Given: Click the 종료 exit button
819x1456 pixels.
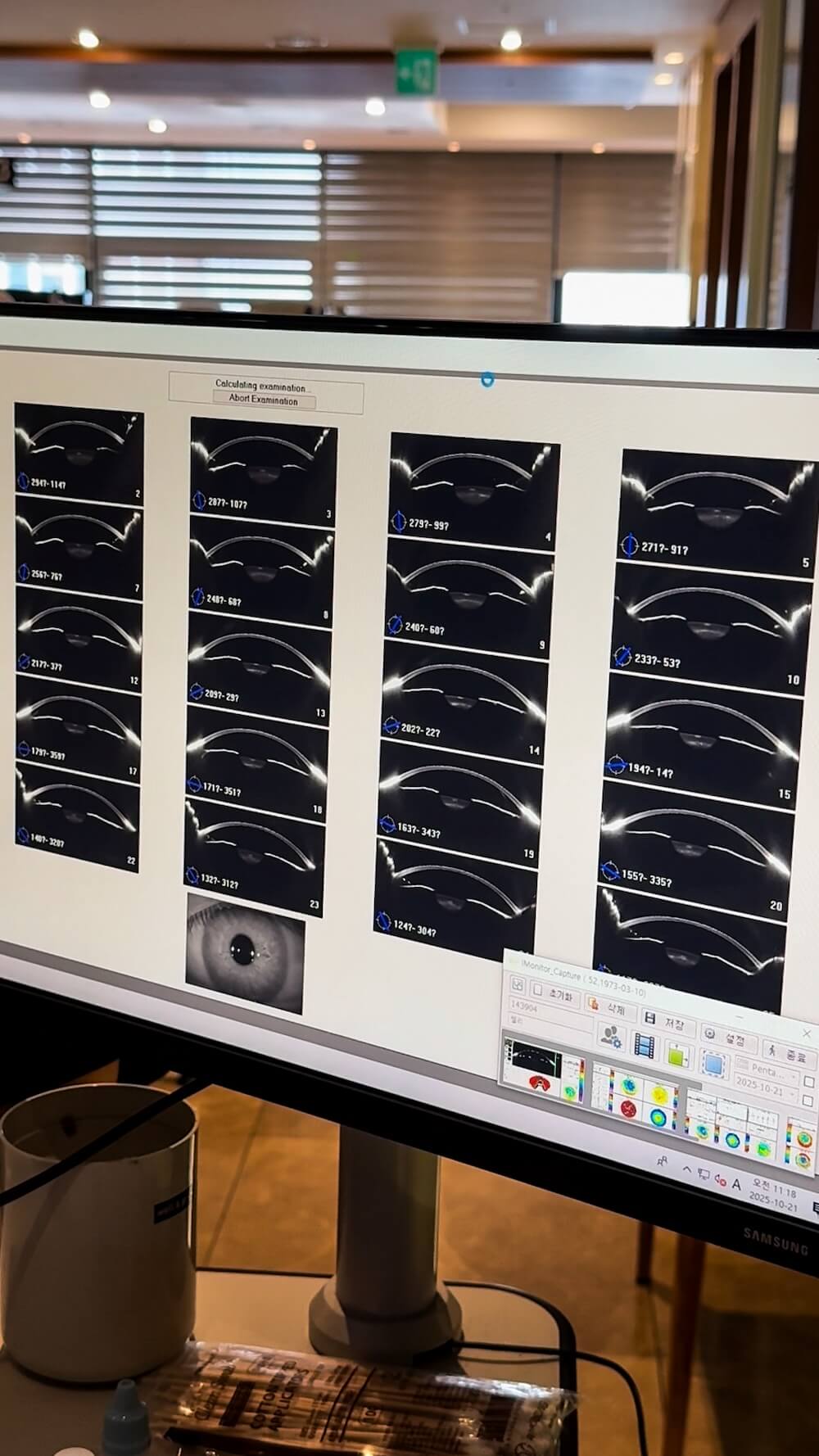Looking at the screenshot, I should click(790, 1053).
